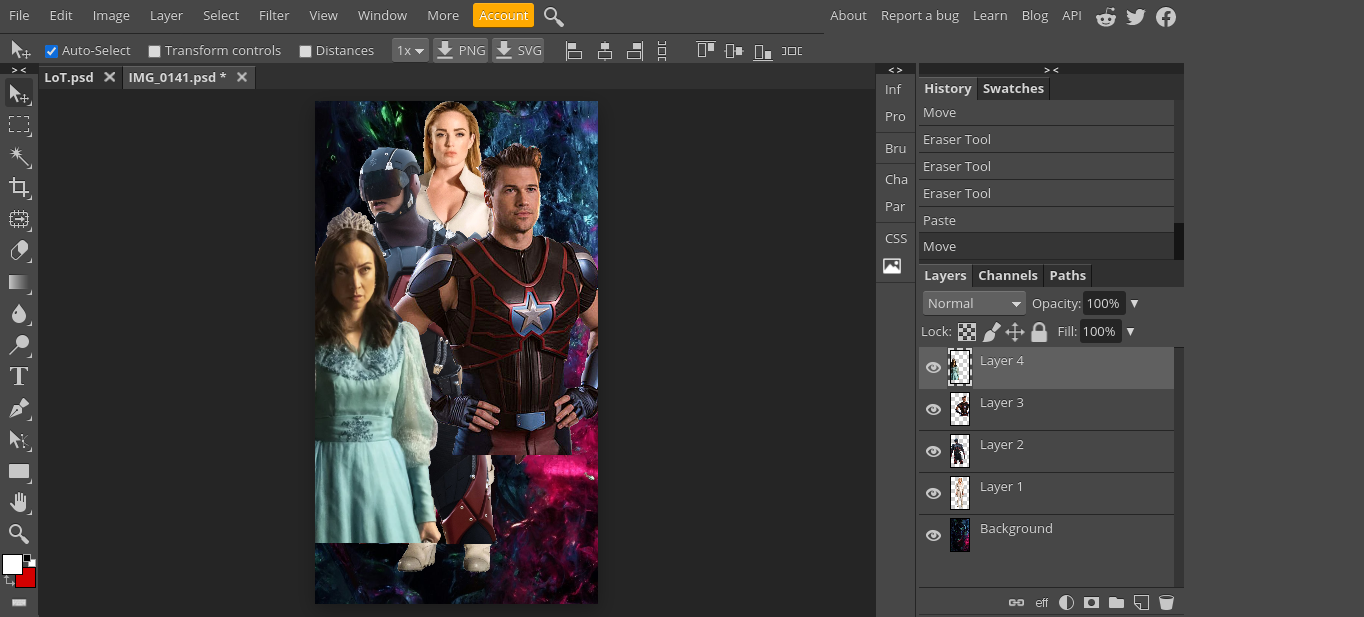The height and width of the screenshot is (617, 1364).
Task: Select the Magic Wand tool
Action: (19, 156)
